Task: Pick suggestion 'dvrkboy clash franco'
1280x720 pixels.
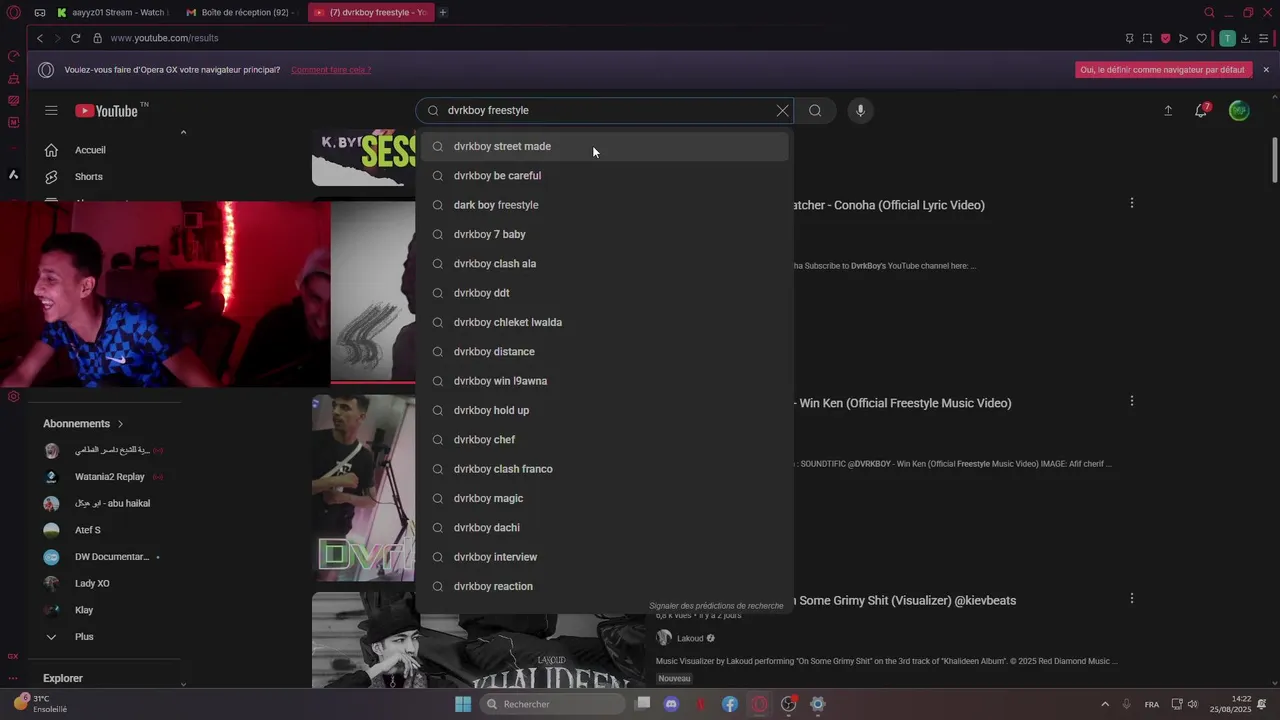Action: (605, 469)
